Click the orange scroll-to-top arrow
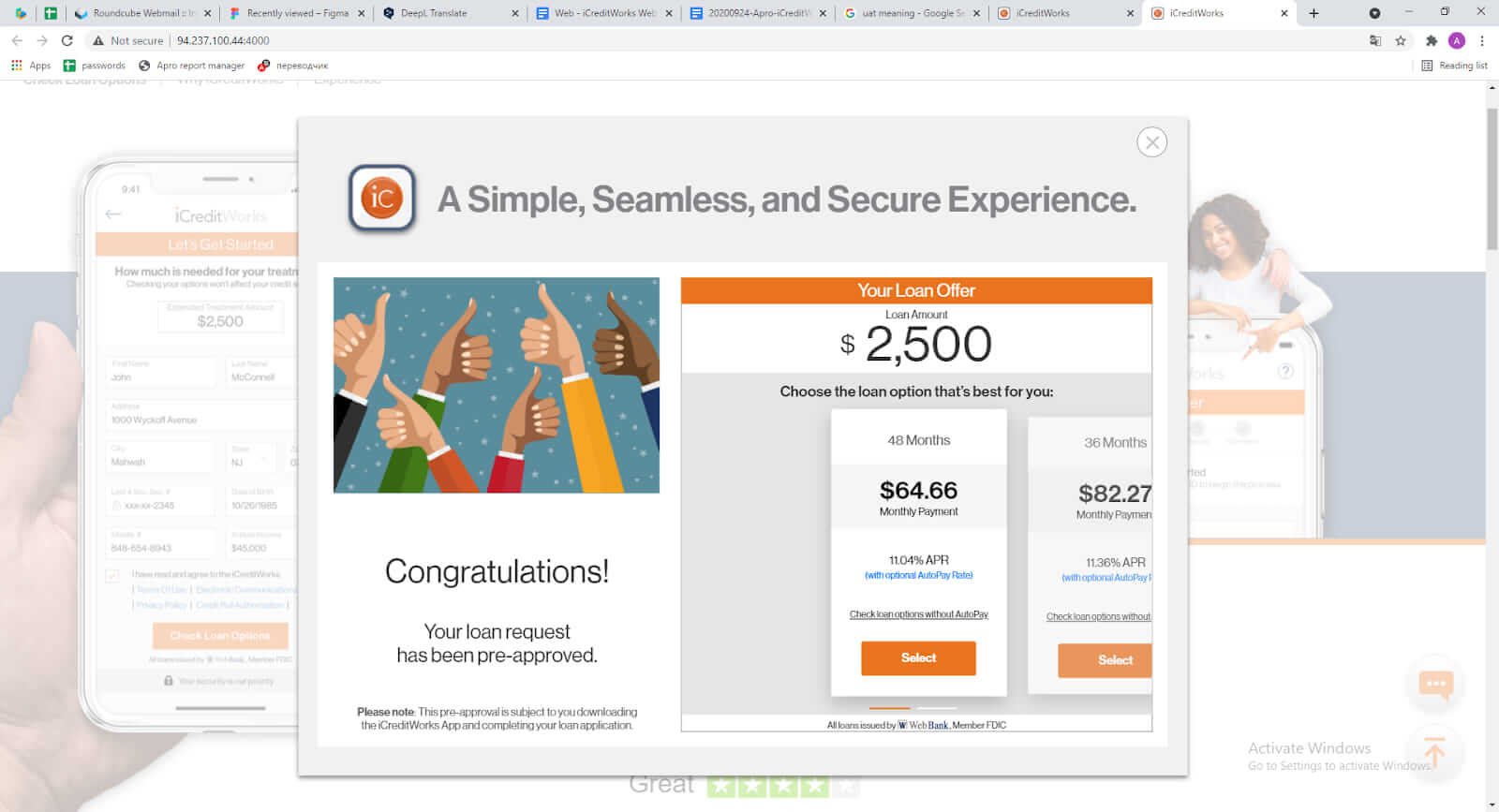 (1433, 752)
